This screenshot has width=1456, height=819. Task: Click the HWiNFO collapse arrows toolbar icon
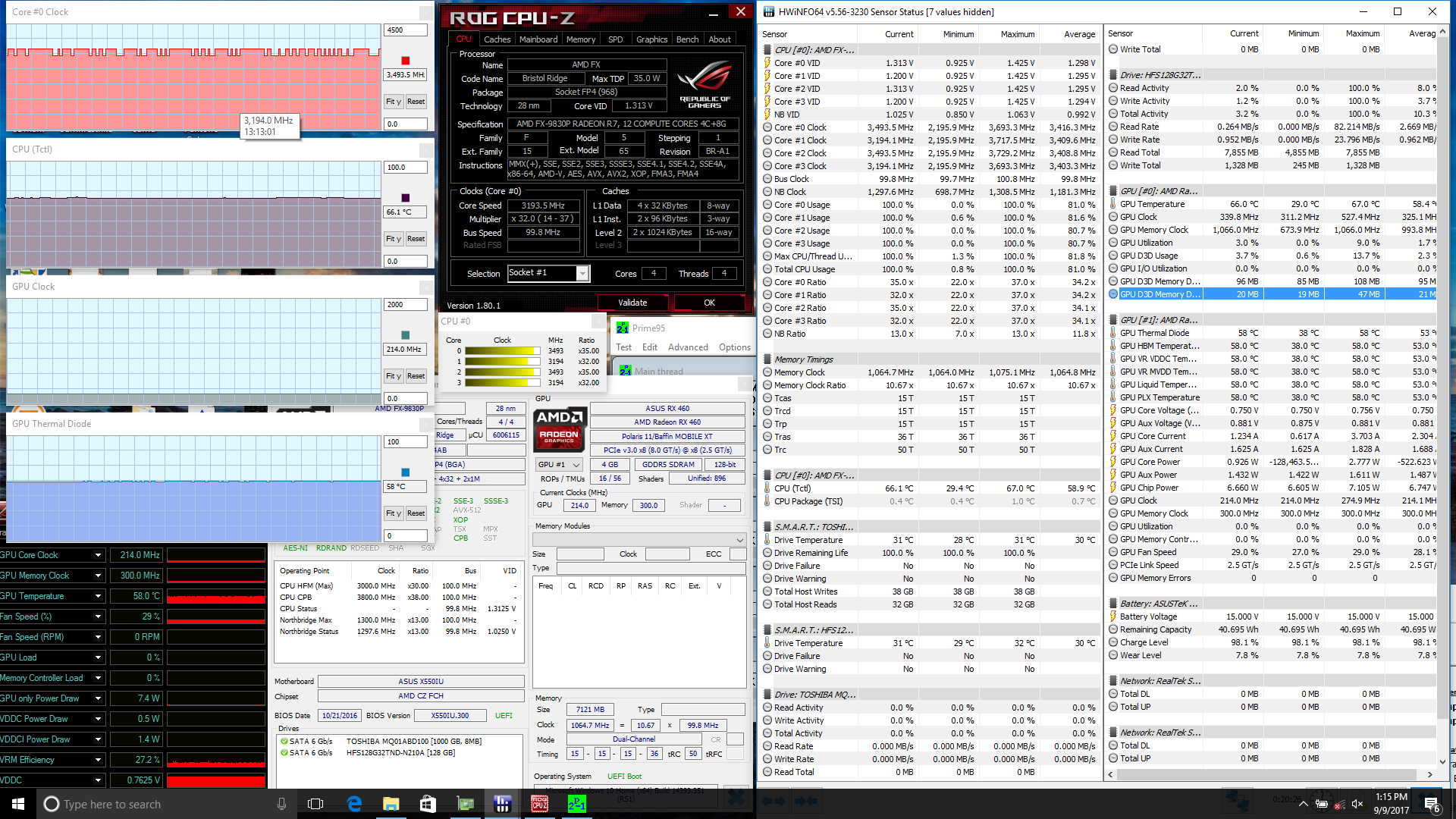(806, 801)
